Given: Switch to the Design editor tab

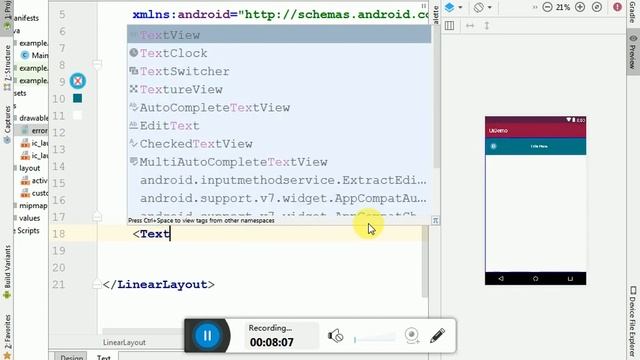Looking at the screenshot, I should (x=71, y=357).
